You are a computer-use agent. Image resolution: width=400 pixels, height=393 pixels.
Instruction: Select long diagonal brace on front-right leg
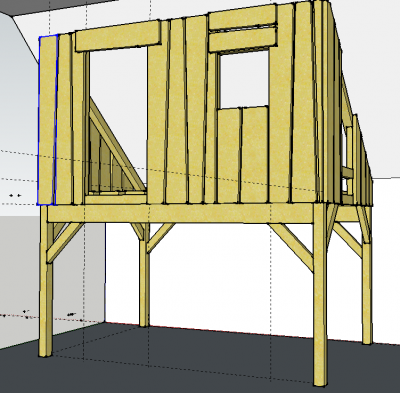[x=292, y=247]
